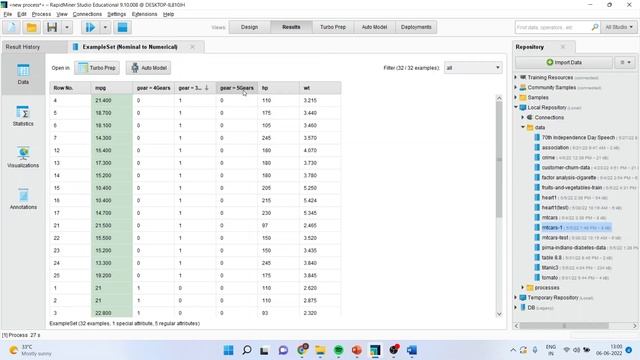Click the Import Data button

point(564,62)
